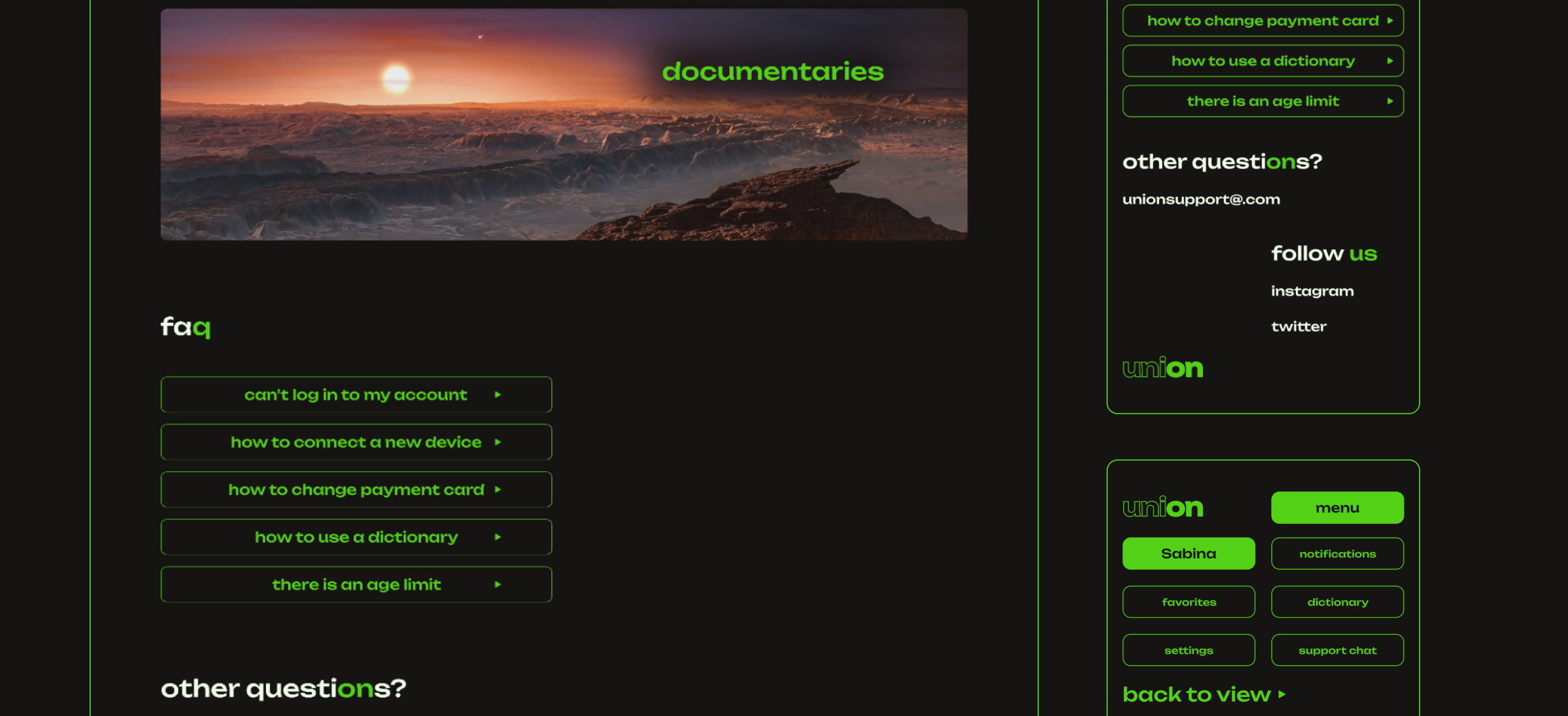Click the chevron on "how to connect a new device"

point(498,442)
